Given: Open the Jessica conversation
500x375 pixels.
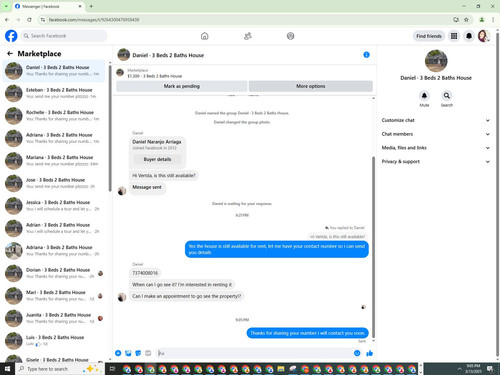Looking at the screenshot, I should (54, 206).
